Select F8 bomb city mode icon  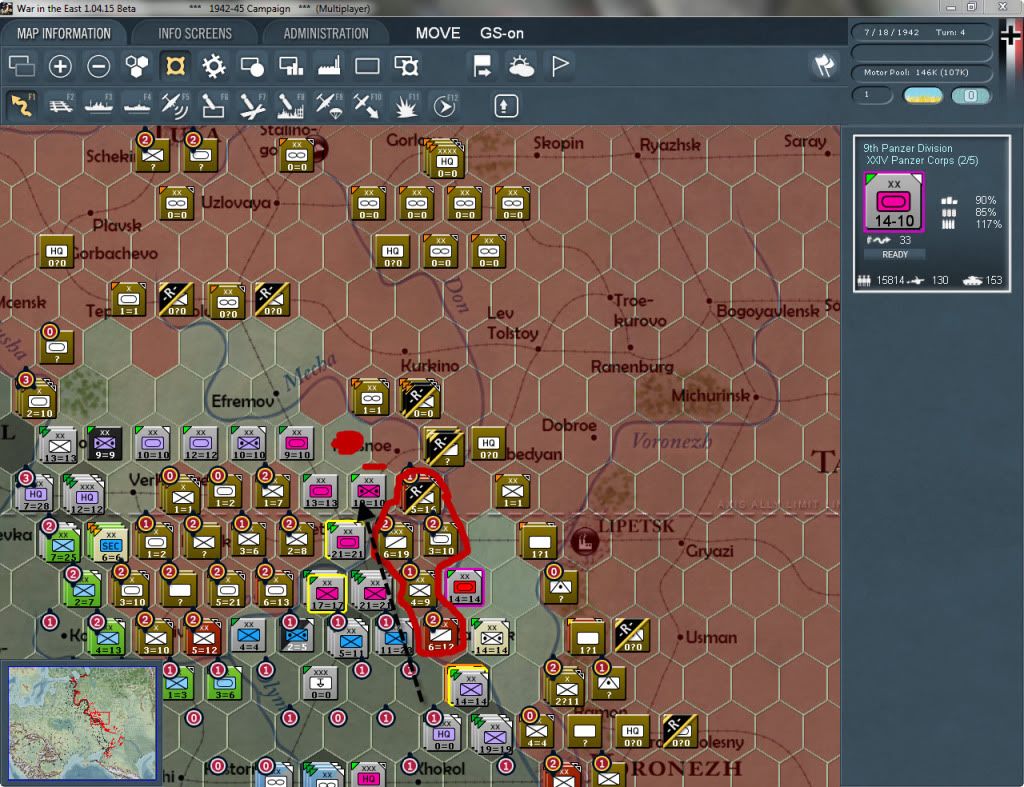(x=291, y=106)
